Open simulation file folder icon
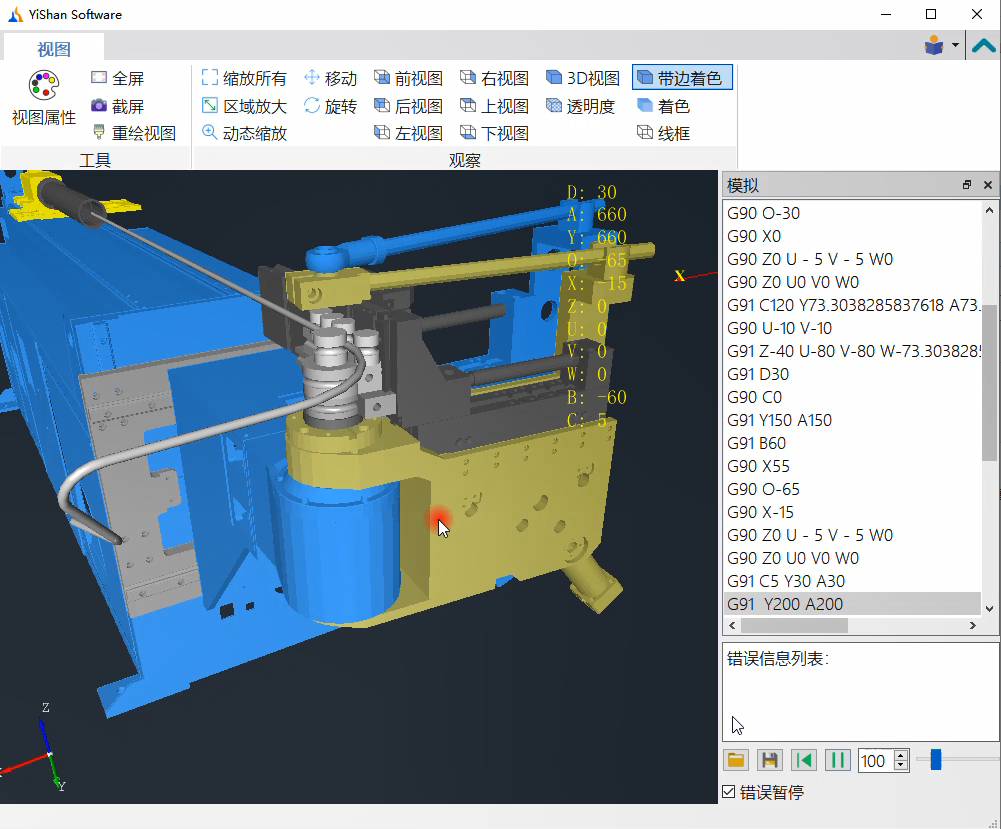The width and height of the screenshot is (1001, 829). pos(736,760)
